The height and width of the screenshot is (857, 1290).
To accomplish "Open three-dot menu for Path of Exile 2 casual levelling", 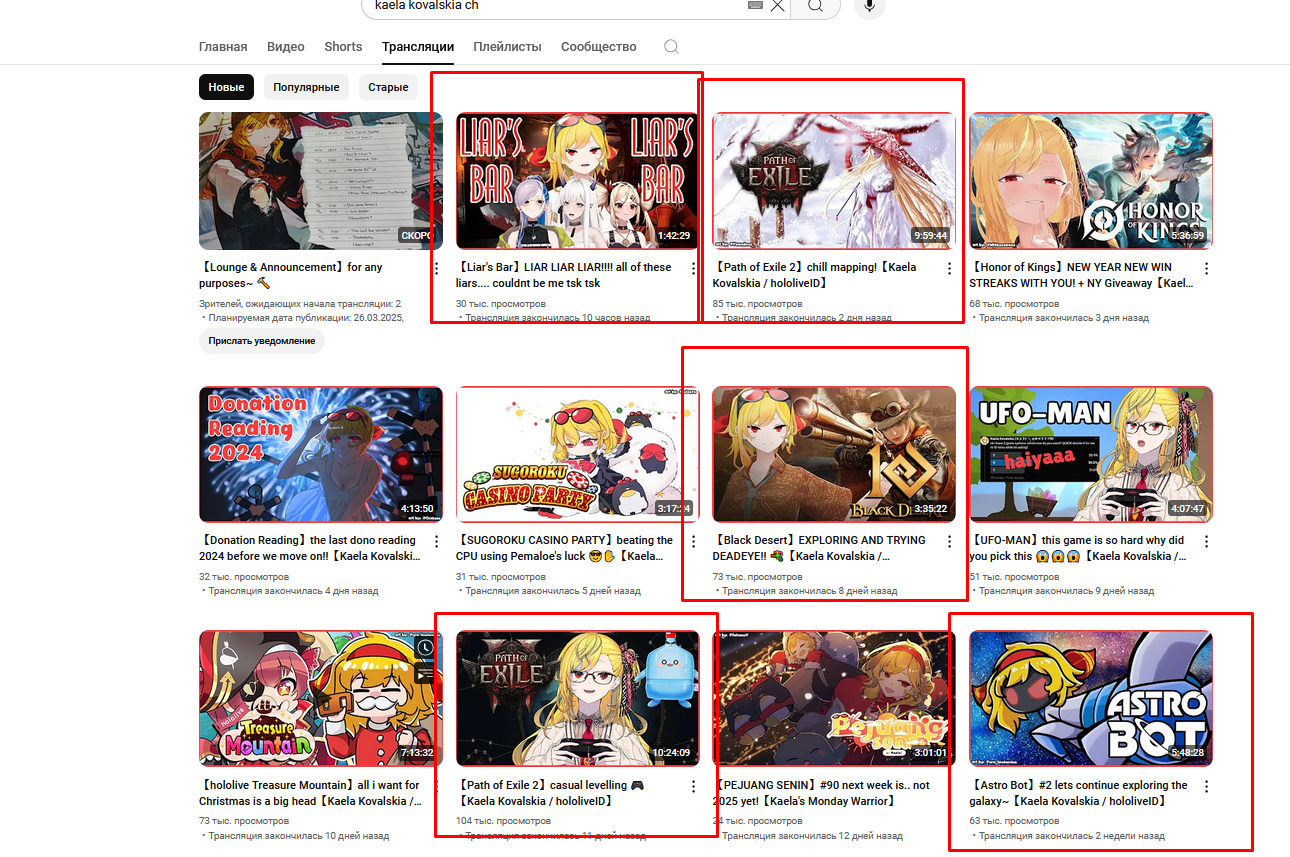I will pyautogui.click(x=693, y=787).
